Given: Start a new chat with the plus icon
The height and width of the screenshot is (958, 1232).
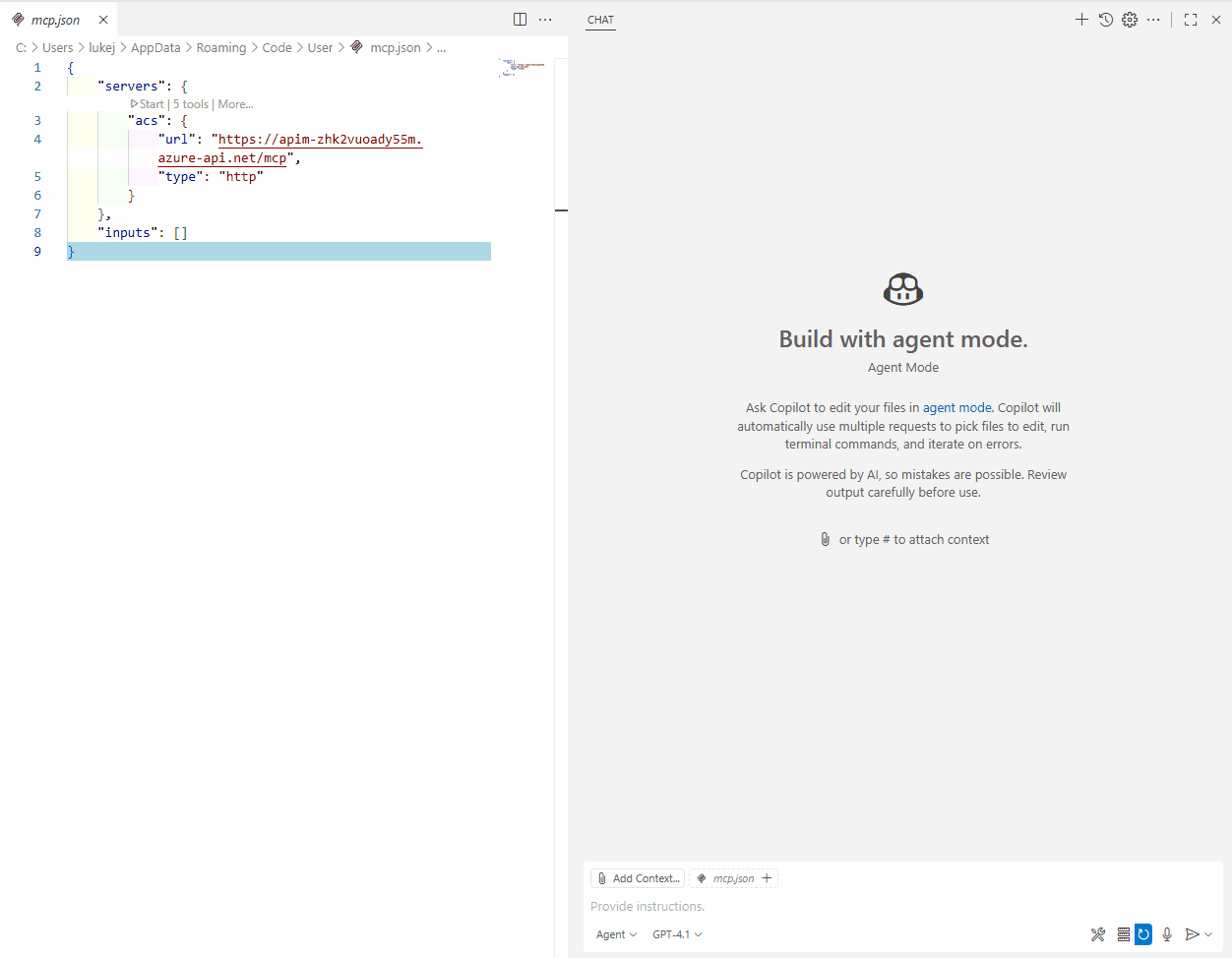Looking at the screenshot, I should coord(1081,20).
